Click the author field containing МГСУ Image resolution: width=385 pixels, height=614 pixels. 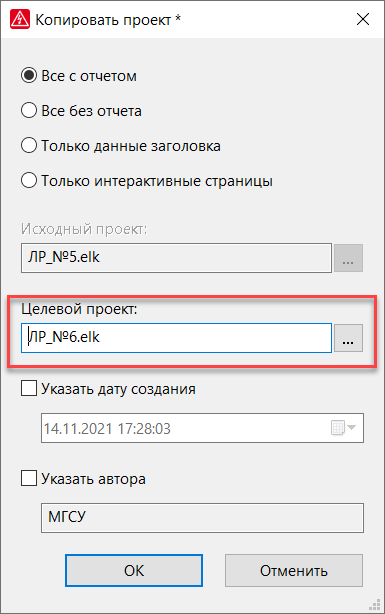pyautogui.click(x=202, y=518)
